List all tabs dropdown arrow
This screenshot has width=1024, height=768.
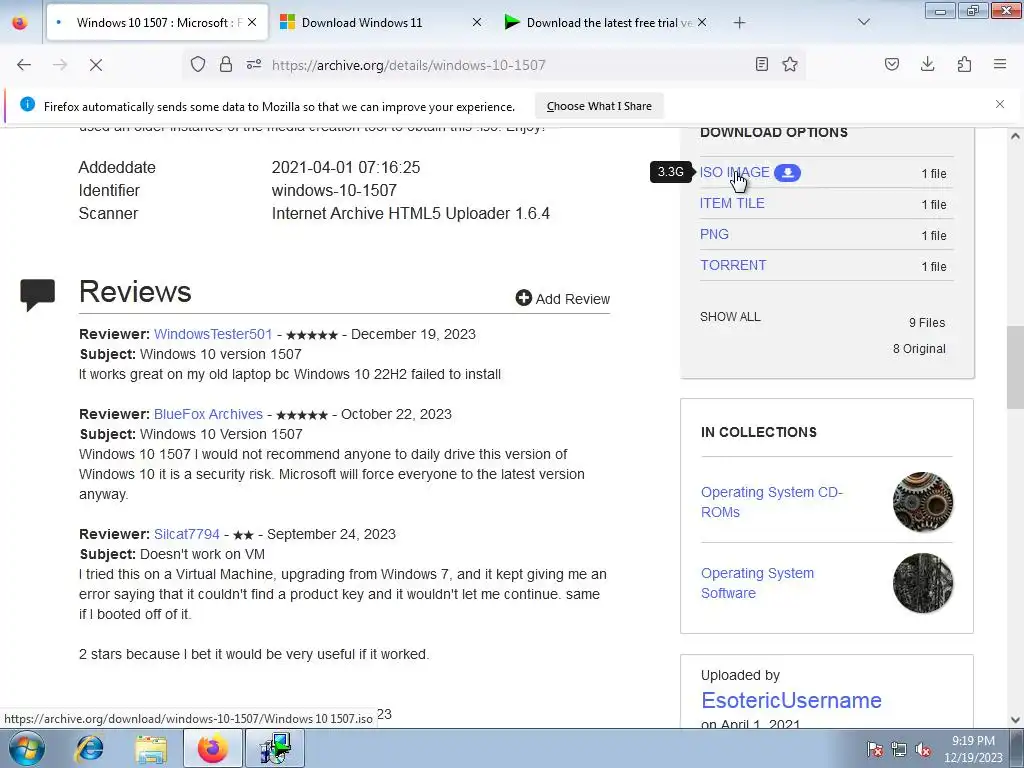(864, 22)
